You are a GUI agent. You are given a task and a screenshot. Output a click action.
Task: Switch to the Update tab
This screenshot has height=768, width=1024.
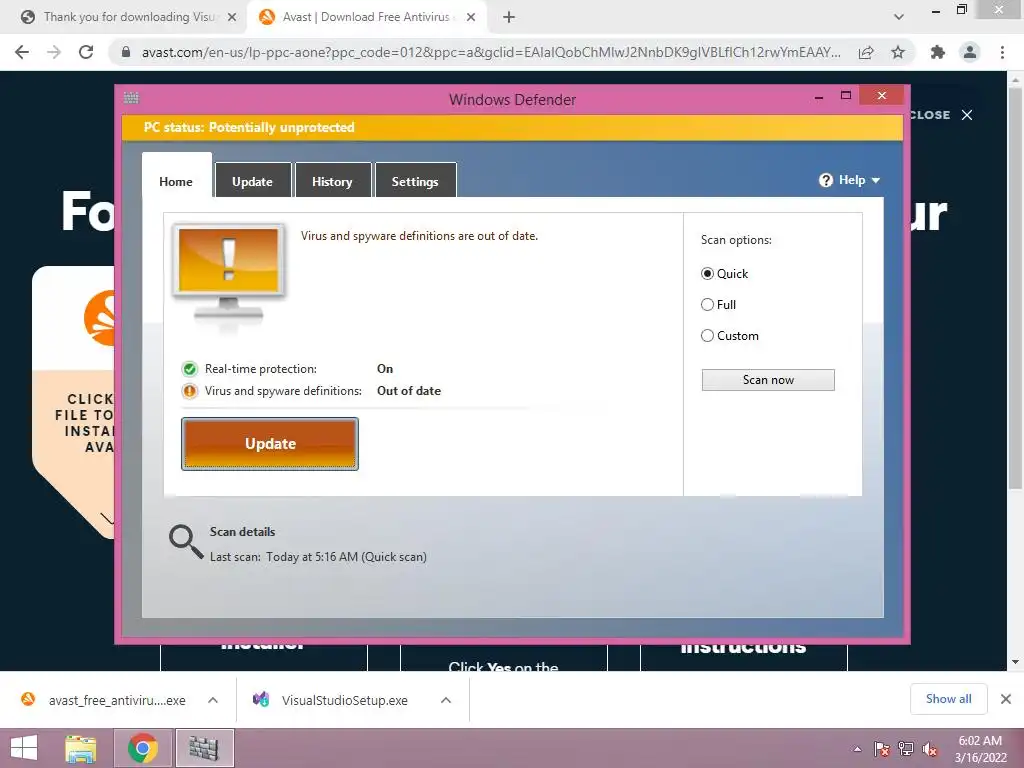tap(253, 180)
